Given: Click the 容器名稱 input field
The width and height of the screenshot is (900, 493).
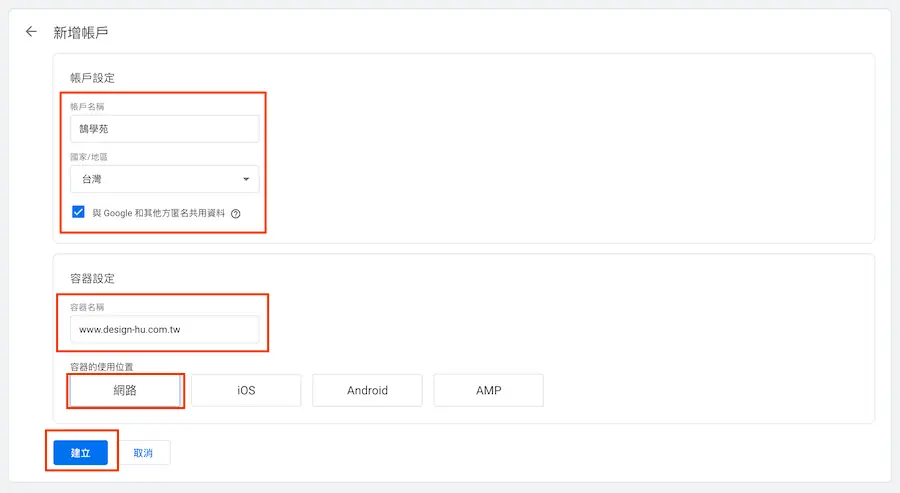Looking at the screenshot, I should tap(165, 329).
